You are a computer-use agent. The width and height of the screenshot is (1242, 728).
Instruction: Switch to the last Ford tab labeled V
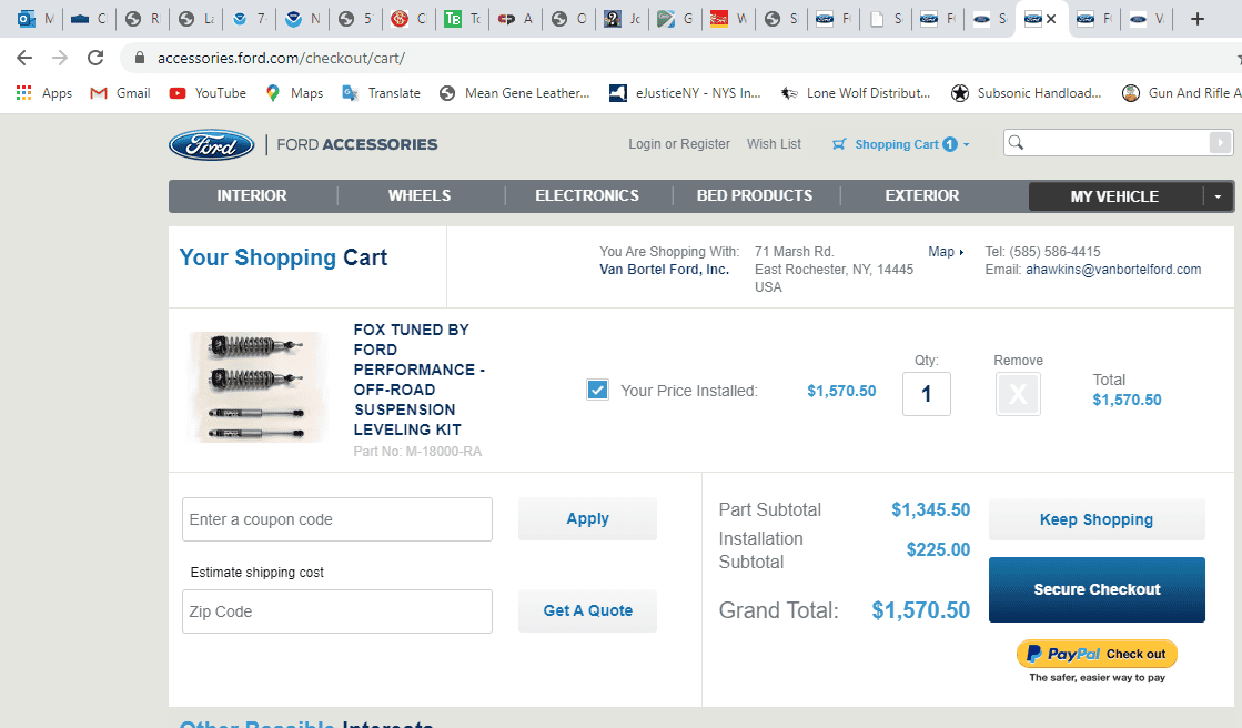point(1147,19)
